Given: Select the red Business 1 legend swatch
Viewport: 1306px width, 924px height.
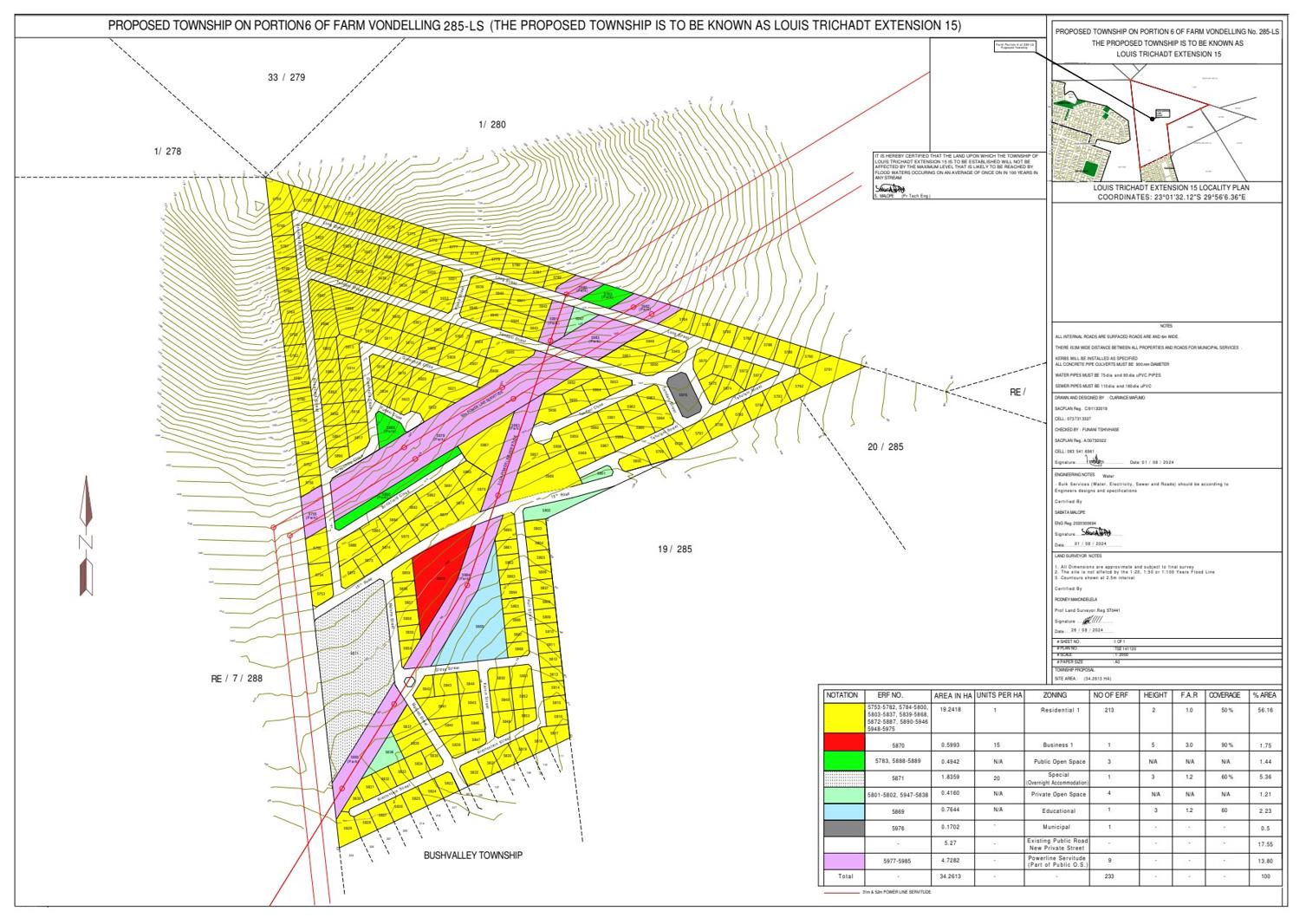Looking at the screenshot, I should click(x=842, y=744).
